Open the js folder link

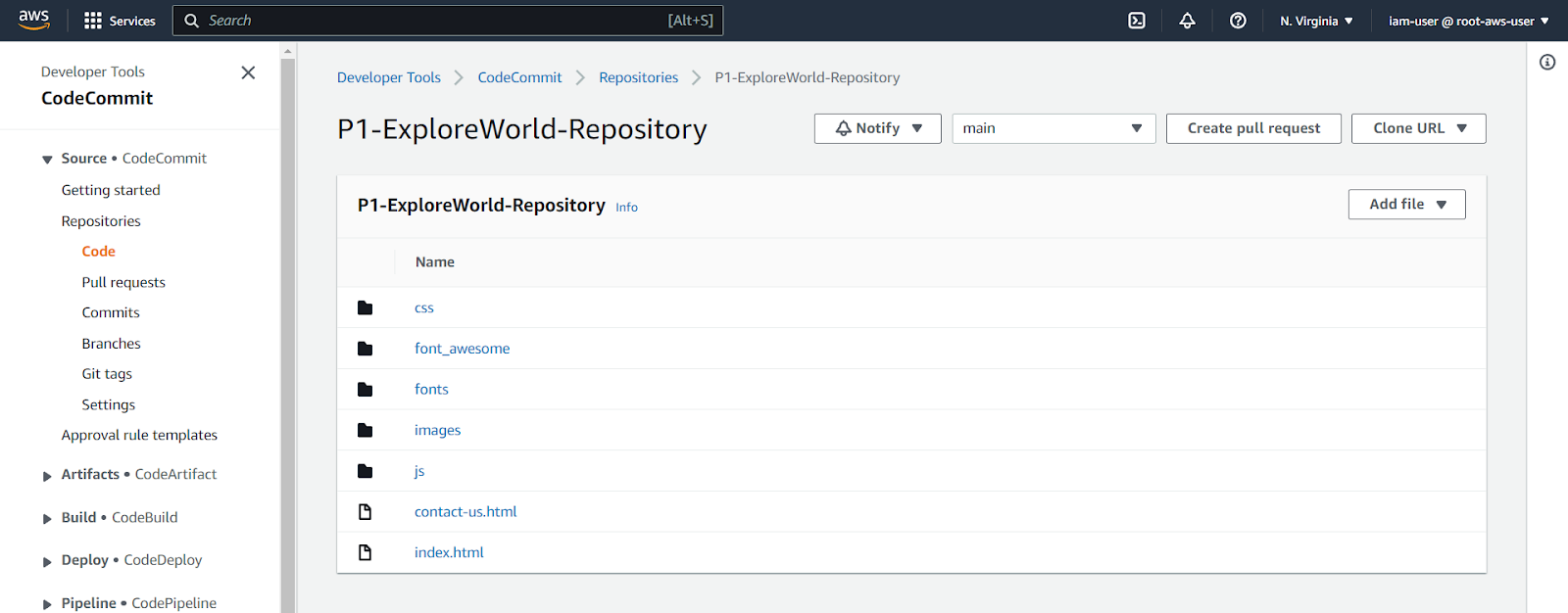pos(419,471)
